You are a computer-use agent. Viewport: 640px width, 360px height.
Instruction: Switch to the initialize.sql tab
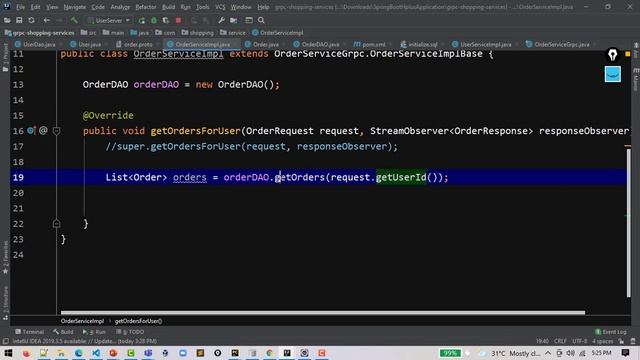[422, 44]
